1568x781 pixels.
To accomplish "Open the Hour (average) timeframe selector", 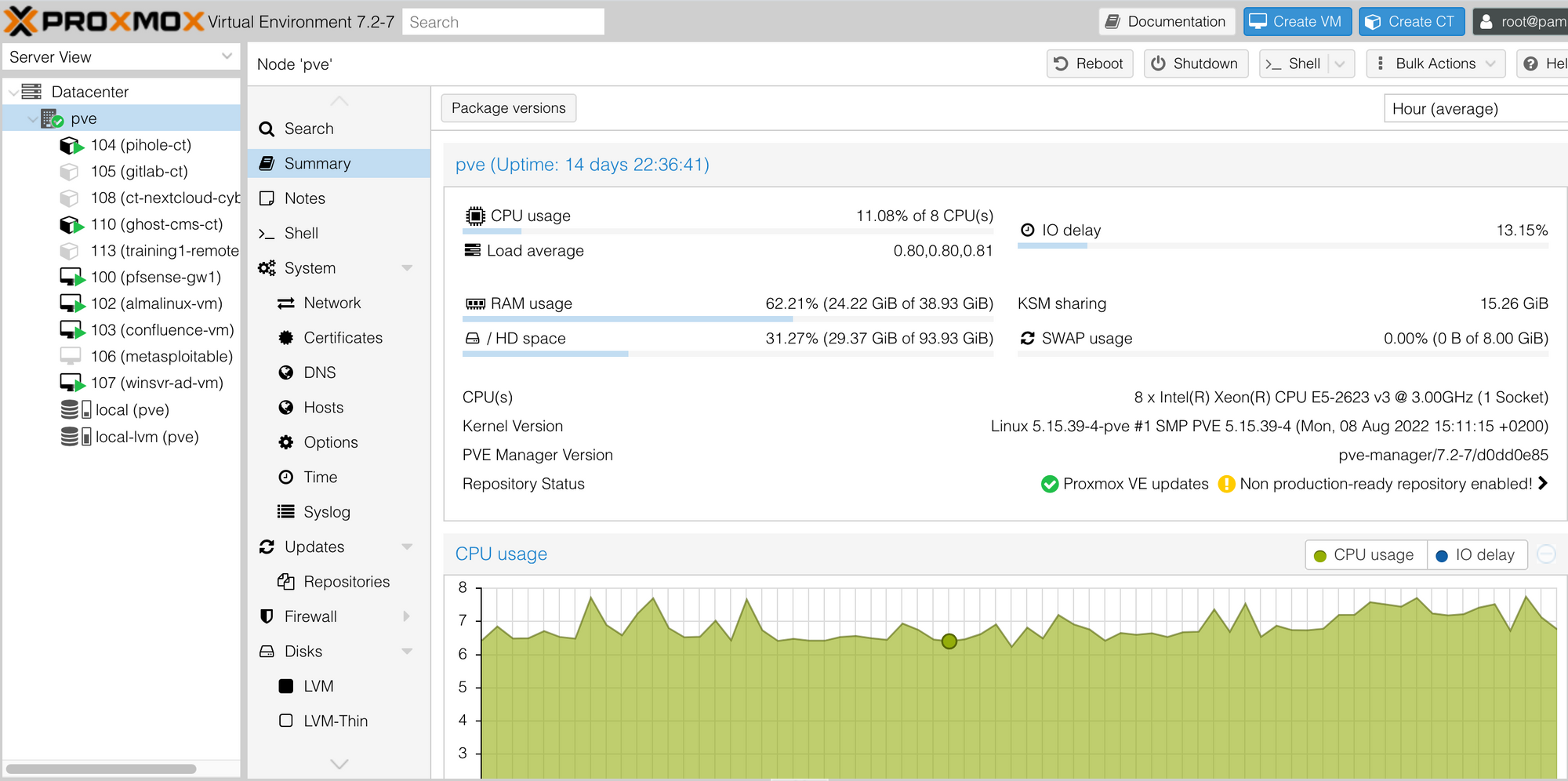I will [x=1476, y=109].
